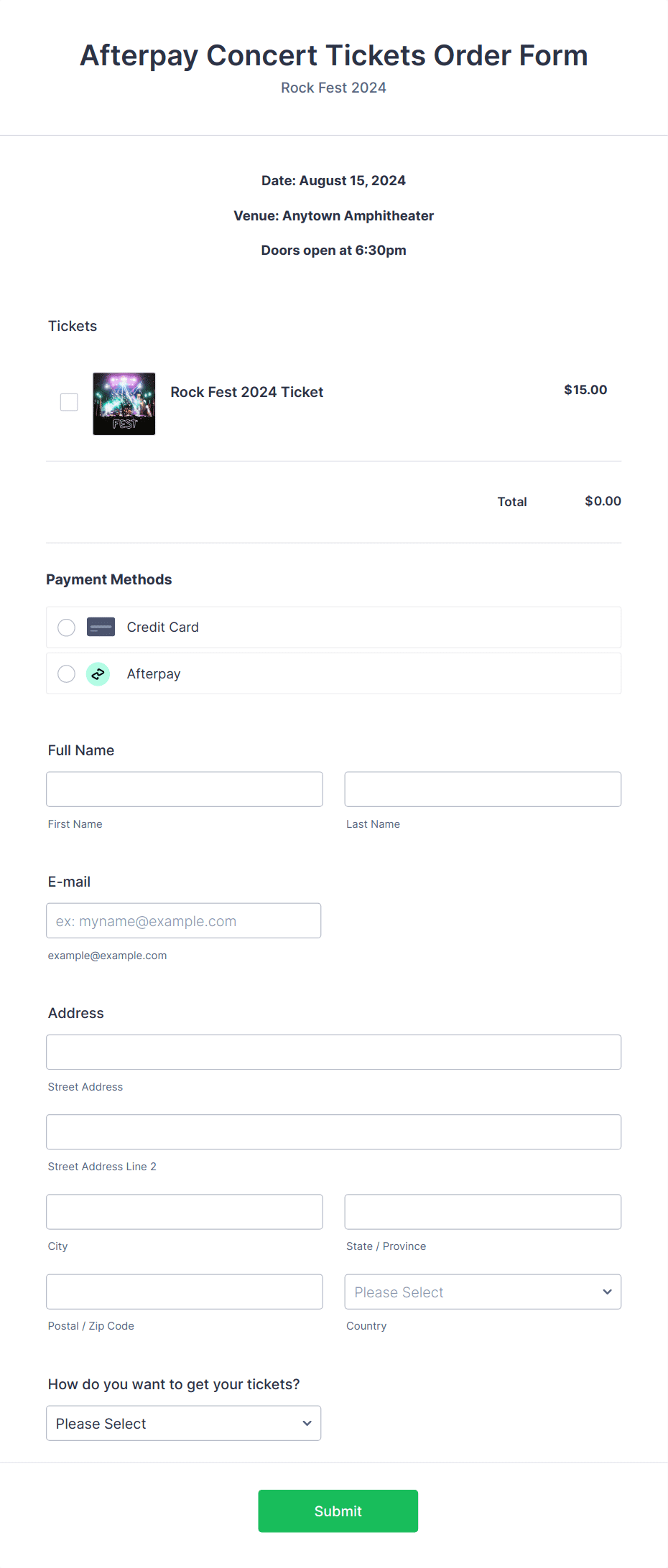Open the ticket delivery Please Select dropdown
The image size is (668, 1568).
[183, 1422]
